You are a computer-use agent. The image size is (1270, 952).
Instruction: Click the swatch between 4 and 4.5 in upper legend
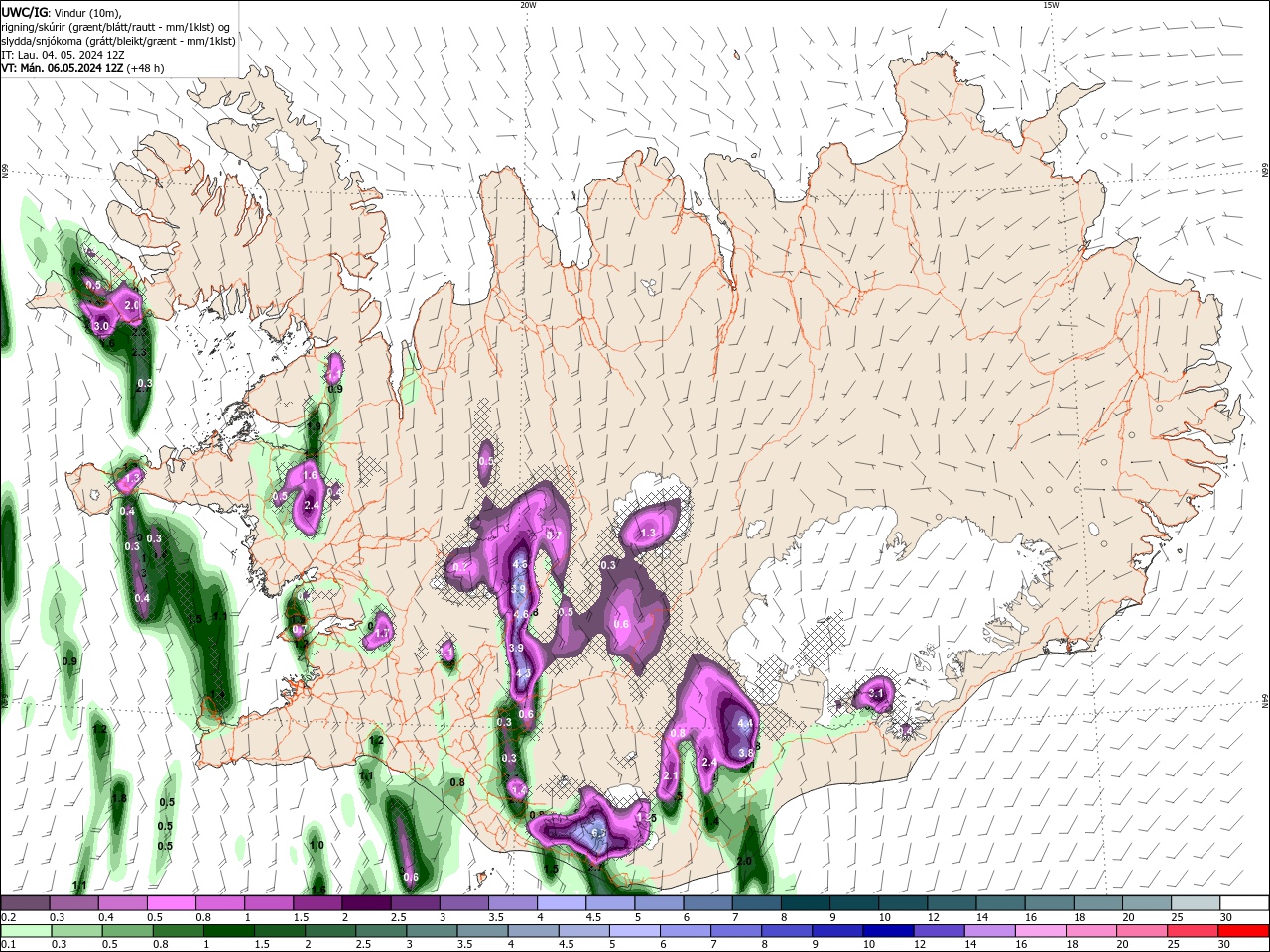562,902
